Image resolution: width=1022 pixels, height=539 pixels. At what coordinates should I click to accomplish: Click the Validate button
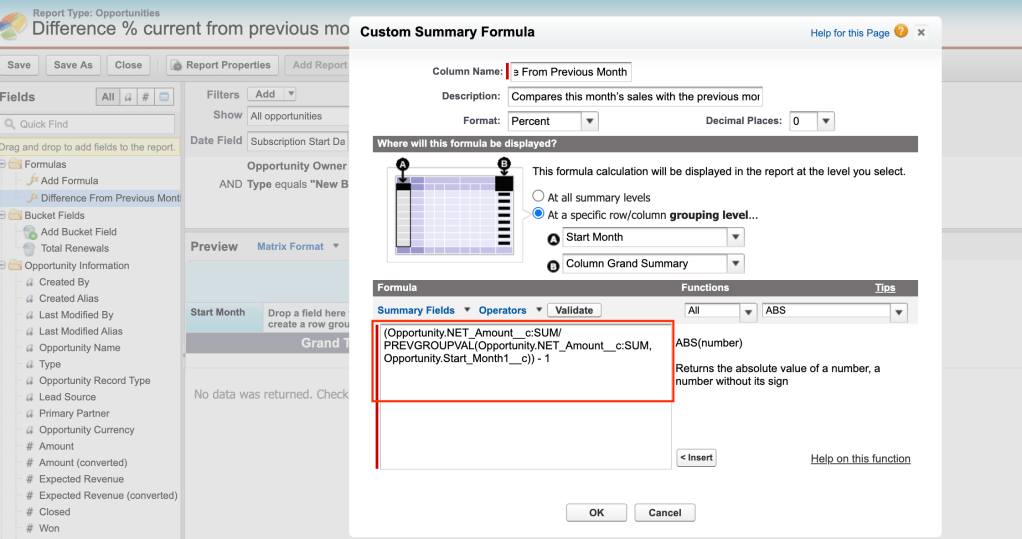(x=574, y=310)
